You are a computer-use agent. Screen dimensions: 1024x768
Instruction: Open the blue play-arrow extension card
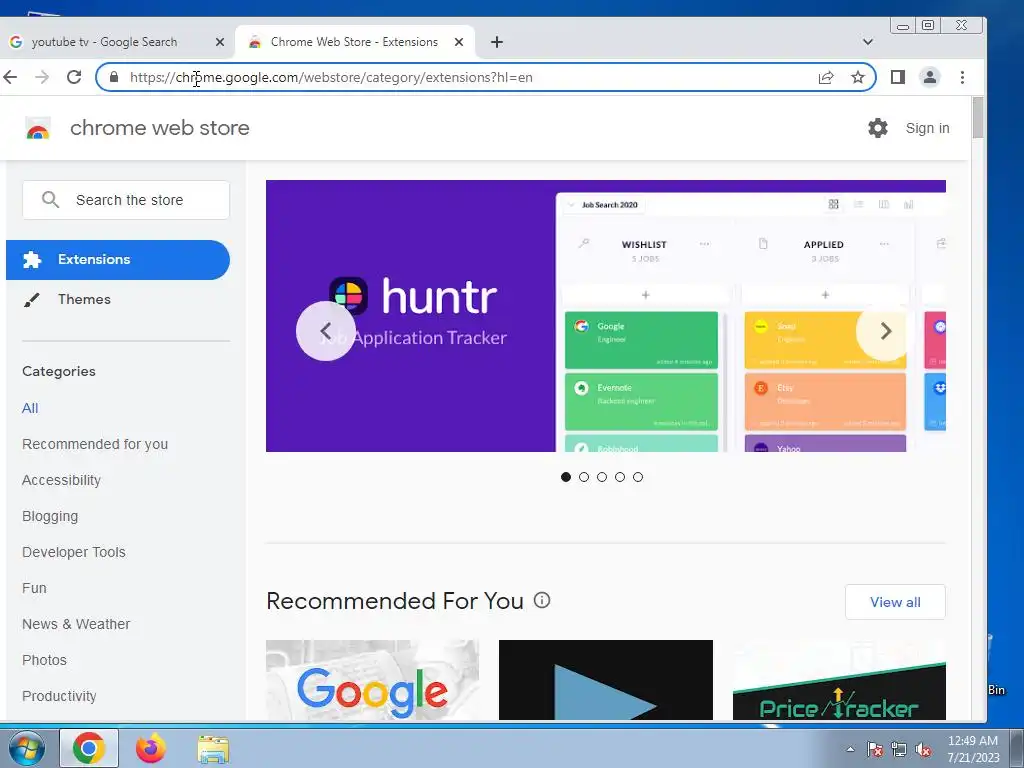click(605, 680)
